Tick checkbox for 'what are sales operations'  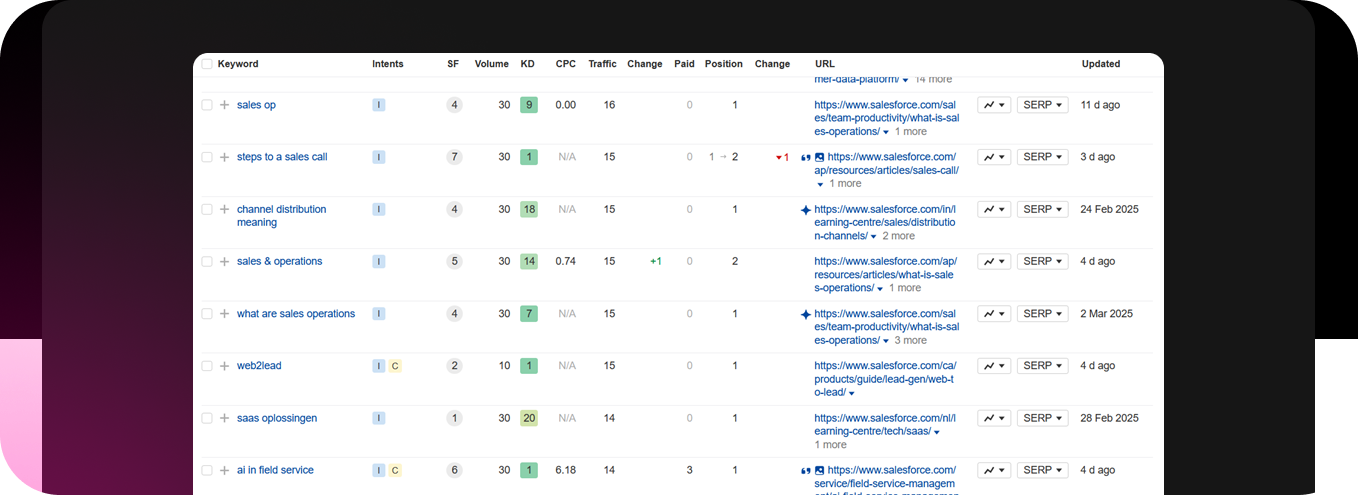coord(207,314)
